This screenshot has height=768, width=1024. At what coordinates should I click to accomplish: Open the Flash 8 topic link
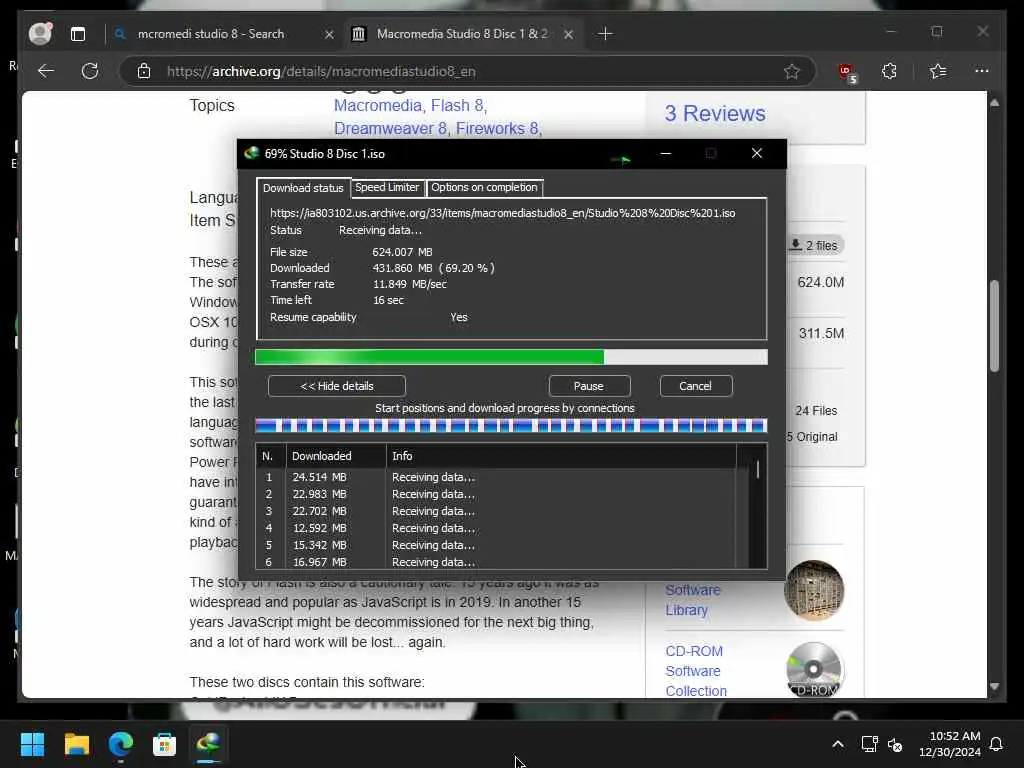457,106
